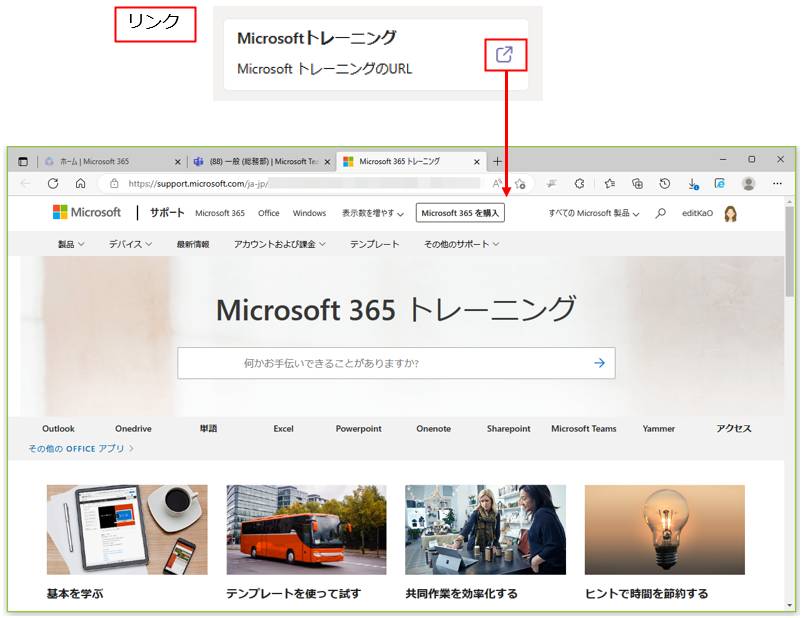Click the browser refresh icon
Viewport: 803px width, 618px height.
(53, 183)
